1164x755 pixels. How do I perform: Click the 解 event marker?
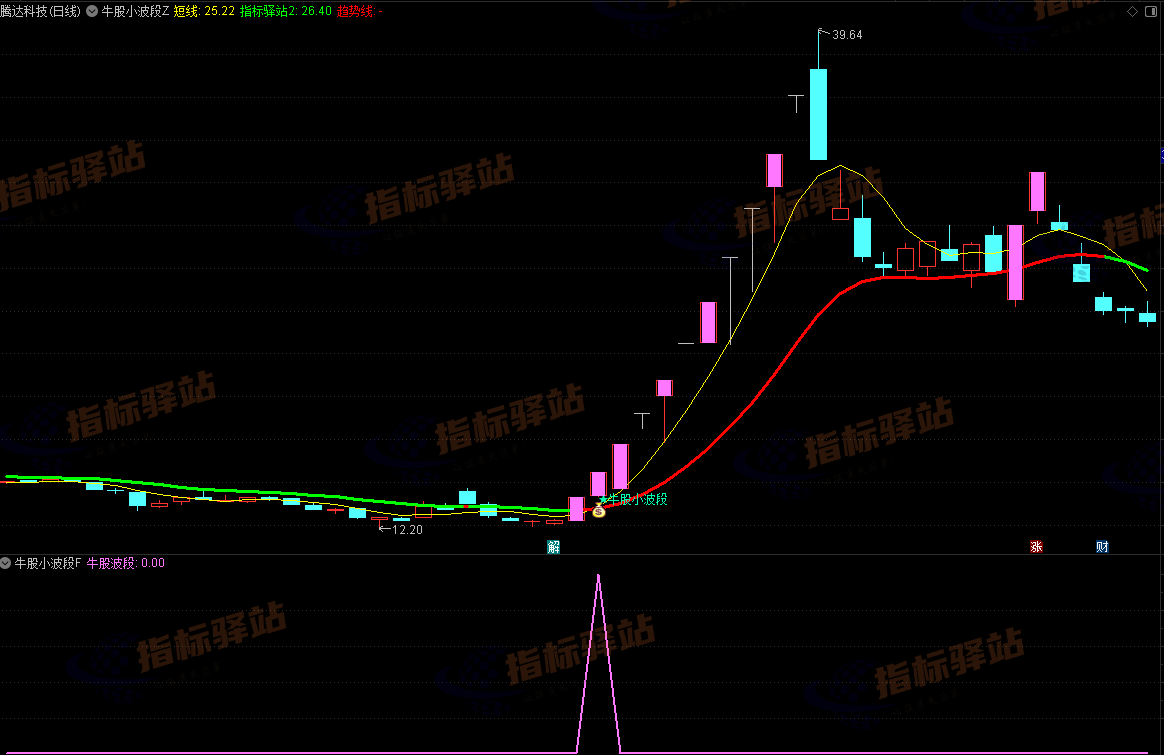553,547
